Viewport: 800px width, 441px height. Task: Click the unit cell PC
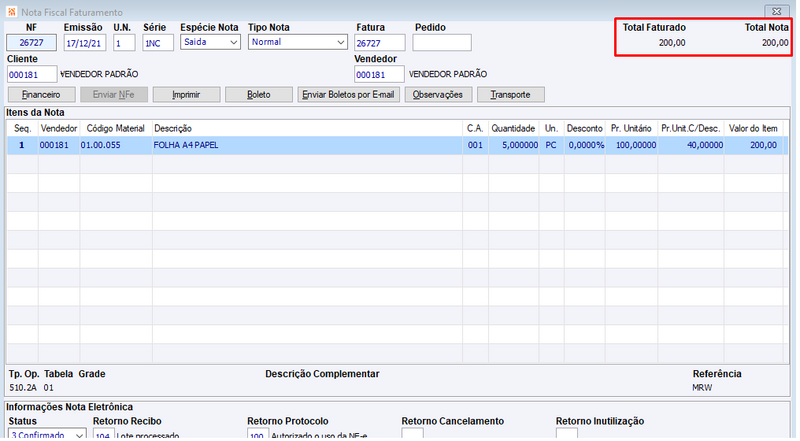pos(551,145)
